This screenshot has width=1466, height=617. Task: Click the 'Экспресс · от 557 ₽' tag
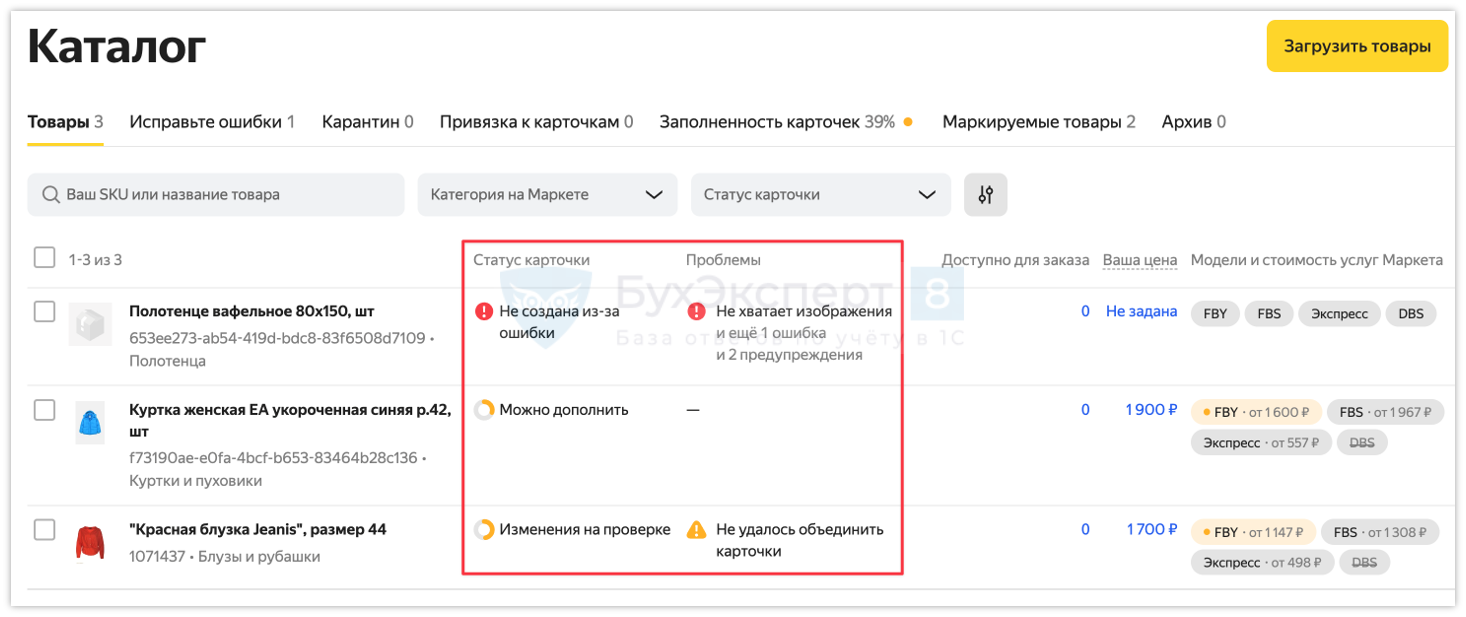[1261, 443]
